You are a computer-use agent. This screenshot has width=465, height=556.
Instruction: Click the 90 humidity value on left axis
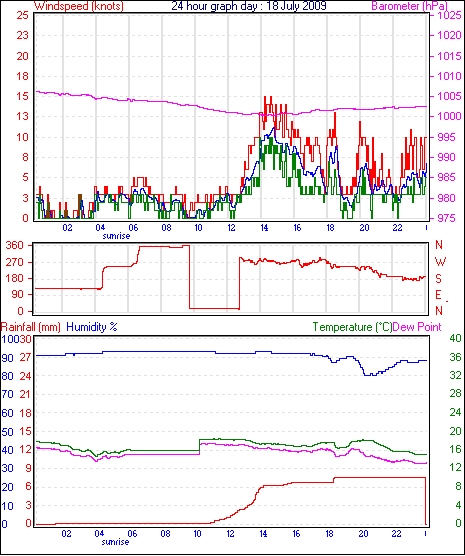click(x=7, y=357)
